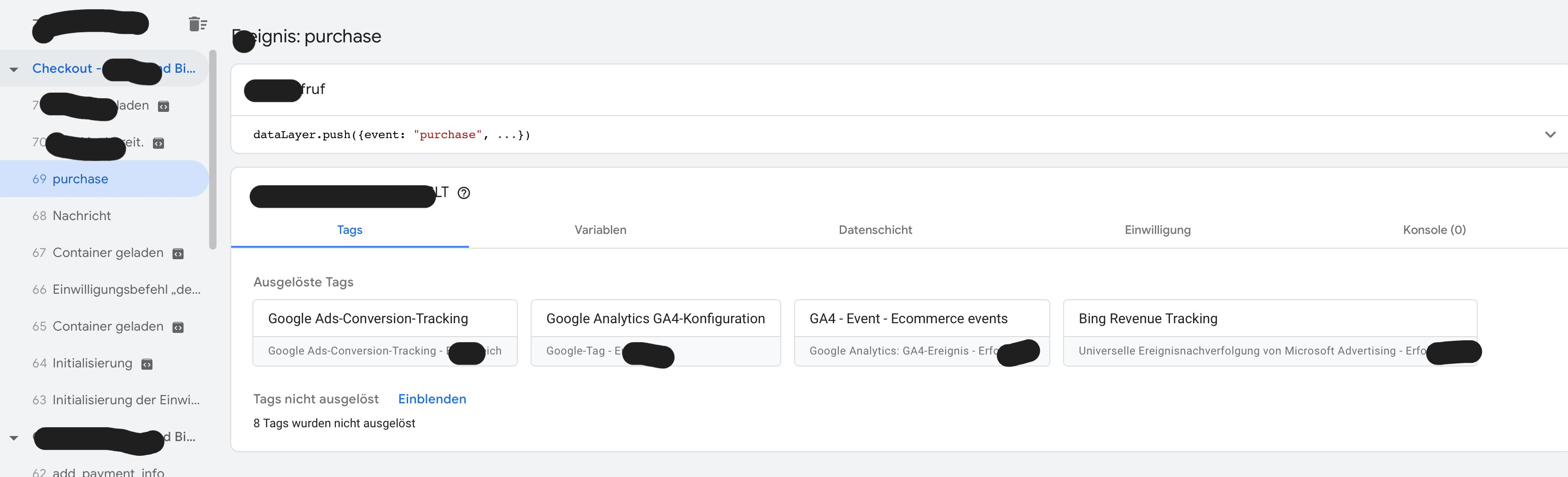Viewport: 1568px width, 477px height.
Task: Collapse the lower page group in sidebar
Action: point(14,437)
